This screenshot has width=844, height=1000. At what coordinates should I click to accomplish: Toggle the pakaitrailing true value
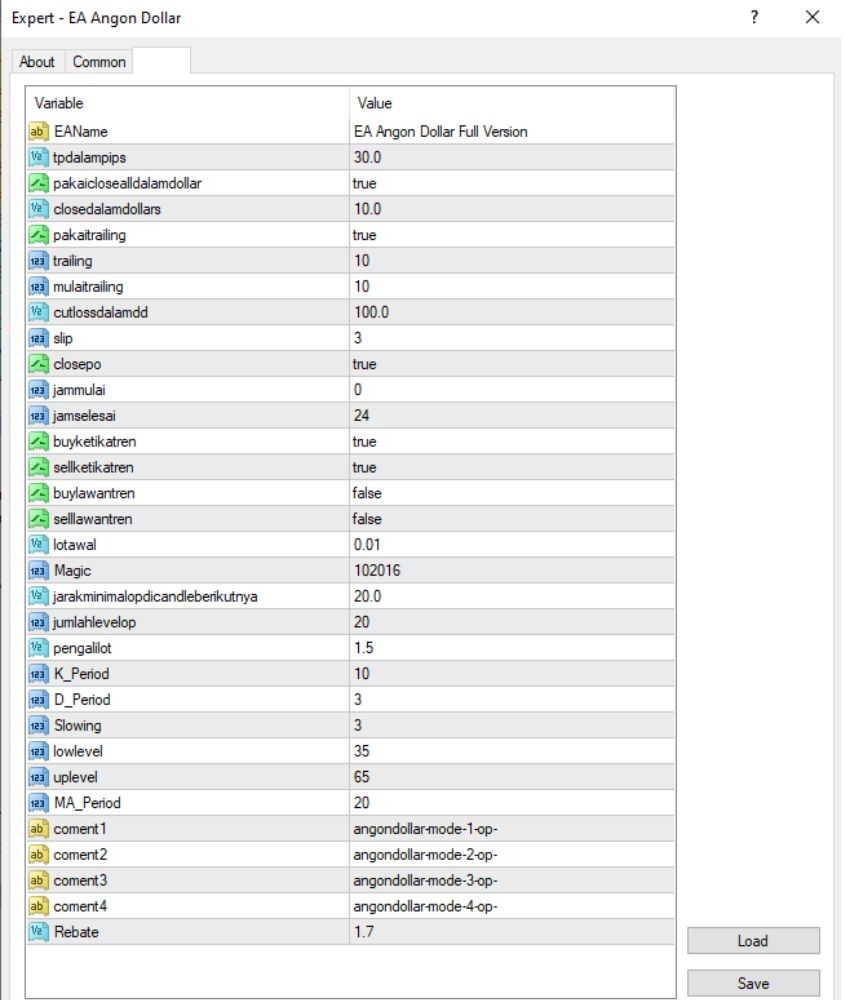(512, 235)
